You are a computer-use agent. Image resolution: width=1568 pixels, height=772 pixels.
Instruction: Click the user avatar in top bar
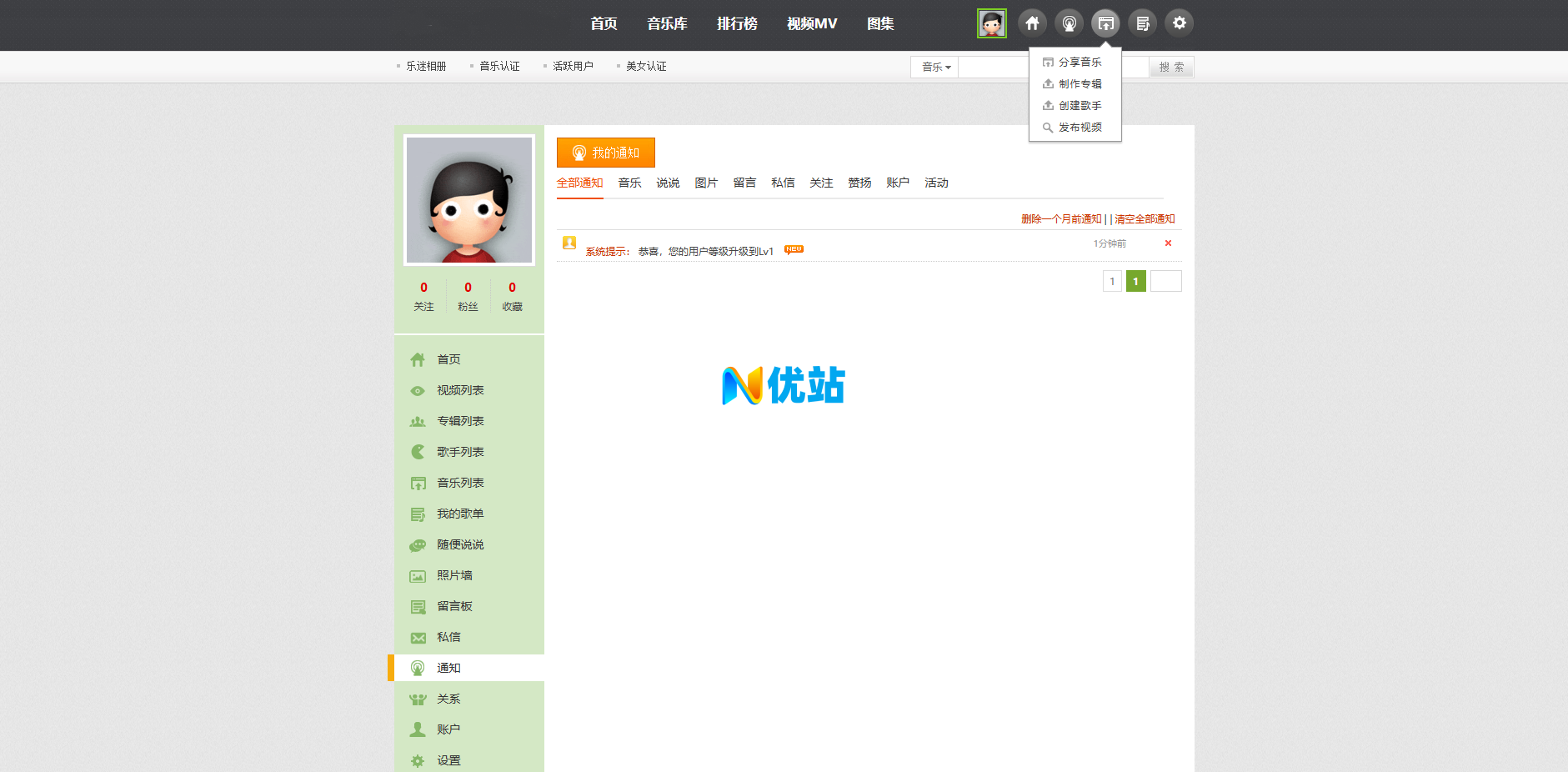[x=991, y=23]
